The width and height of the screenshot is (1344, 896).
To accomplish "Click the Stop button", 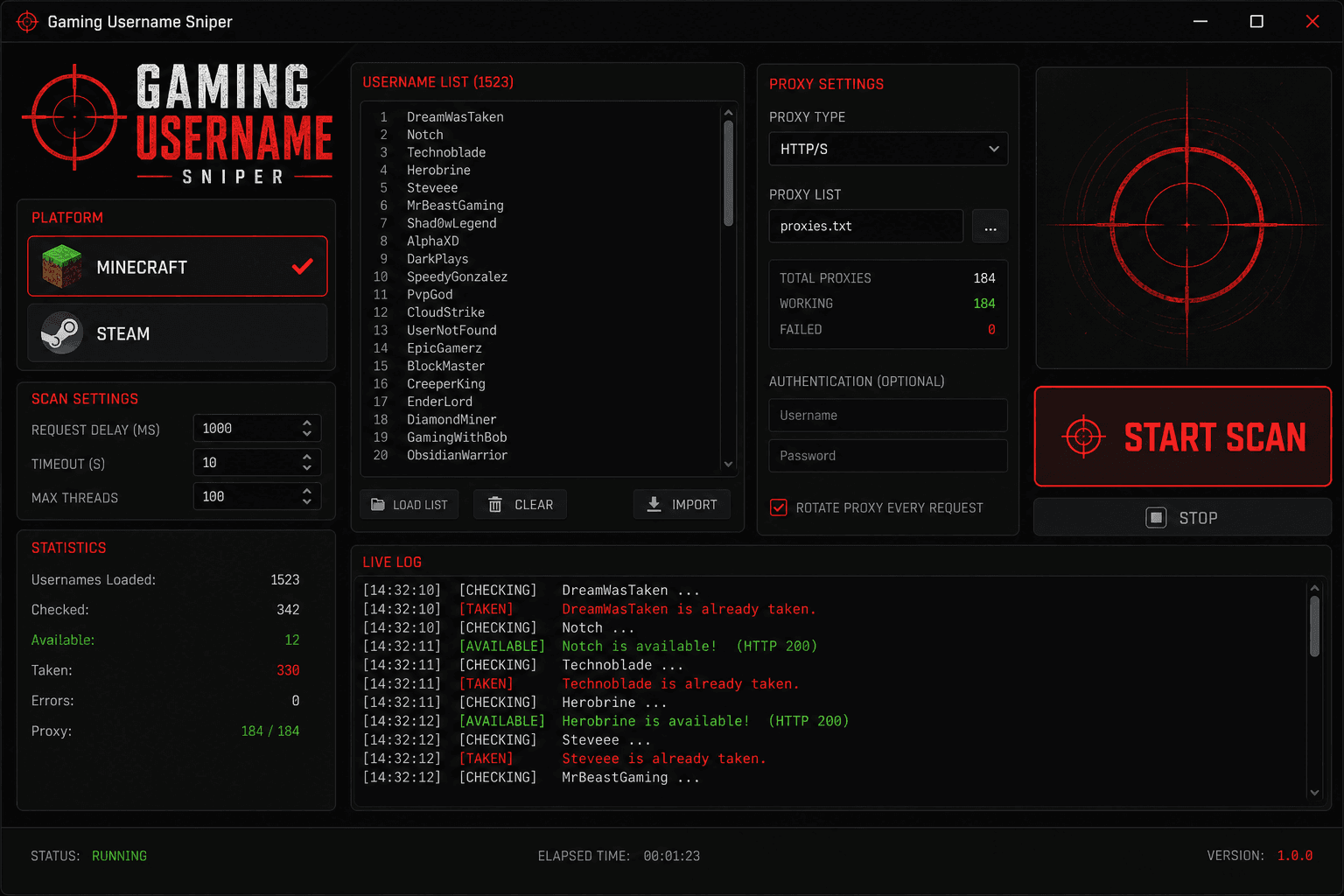I will pos(1183,518).
